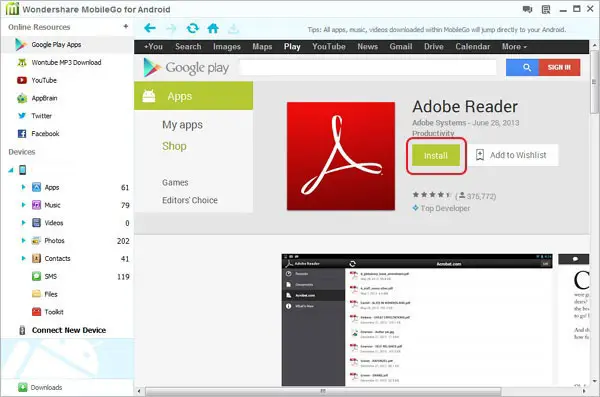Click the YouTube icon in sidebar
600x397 pixels.
(22, 80)
